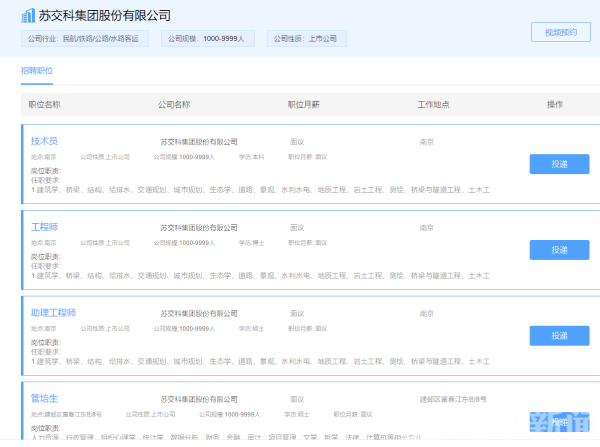Click the 公司名称 column header
This screenshot has height=447, width=600.
click(x=174, y=104)
